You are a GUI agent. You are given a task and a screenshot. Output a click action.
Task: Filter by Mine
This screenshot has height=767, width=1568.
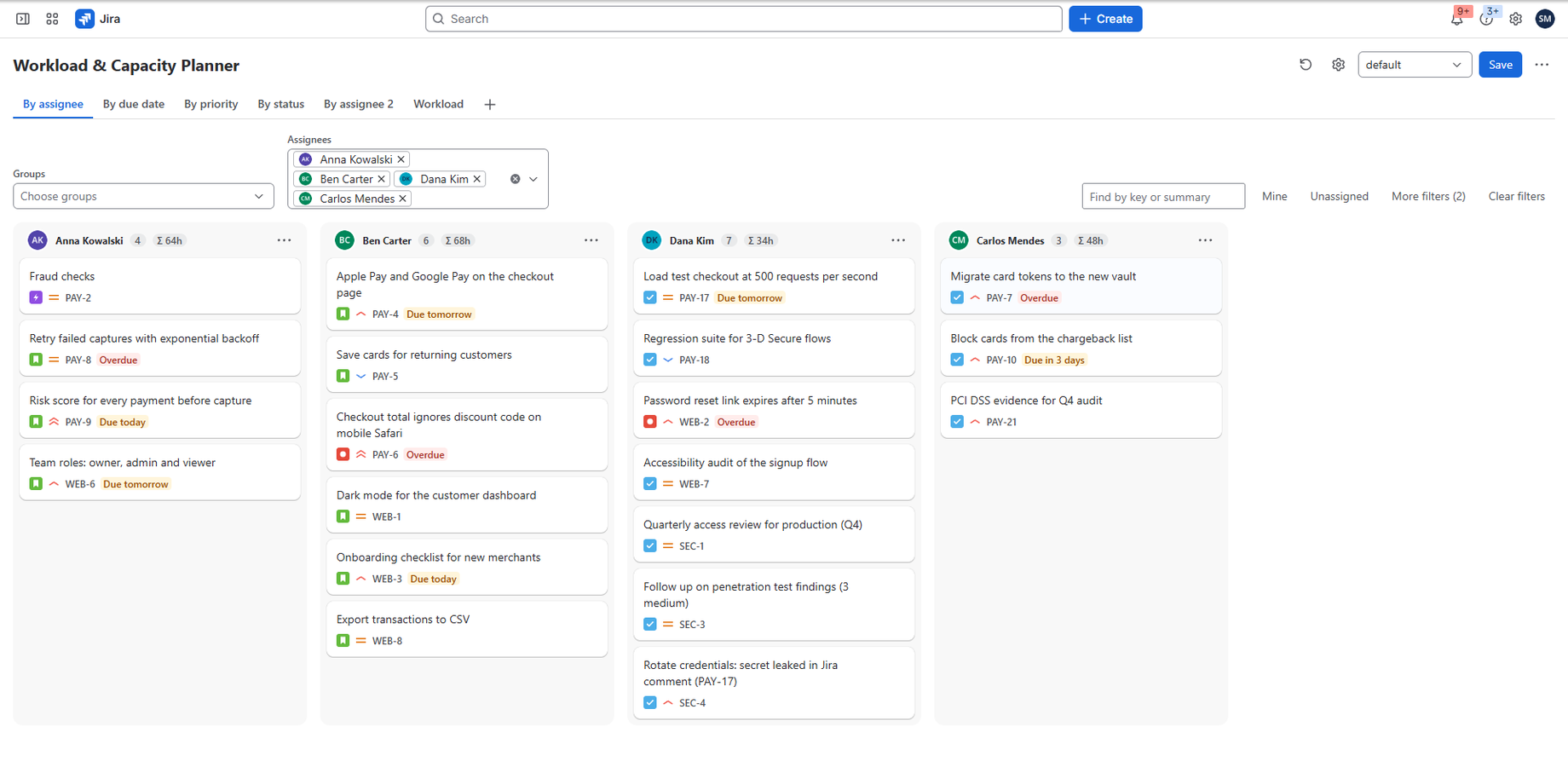1274,196
